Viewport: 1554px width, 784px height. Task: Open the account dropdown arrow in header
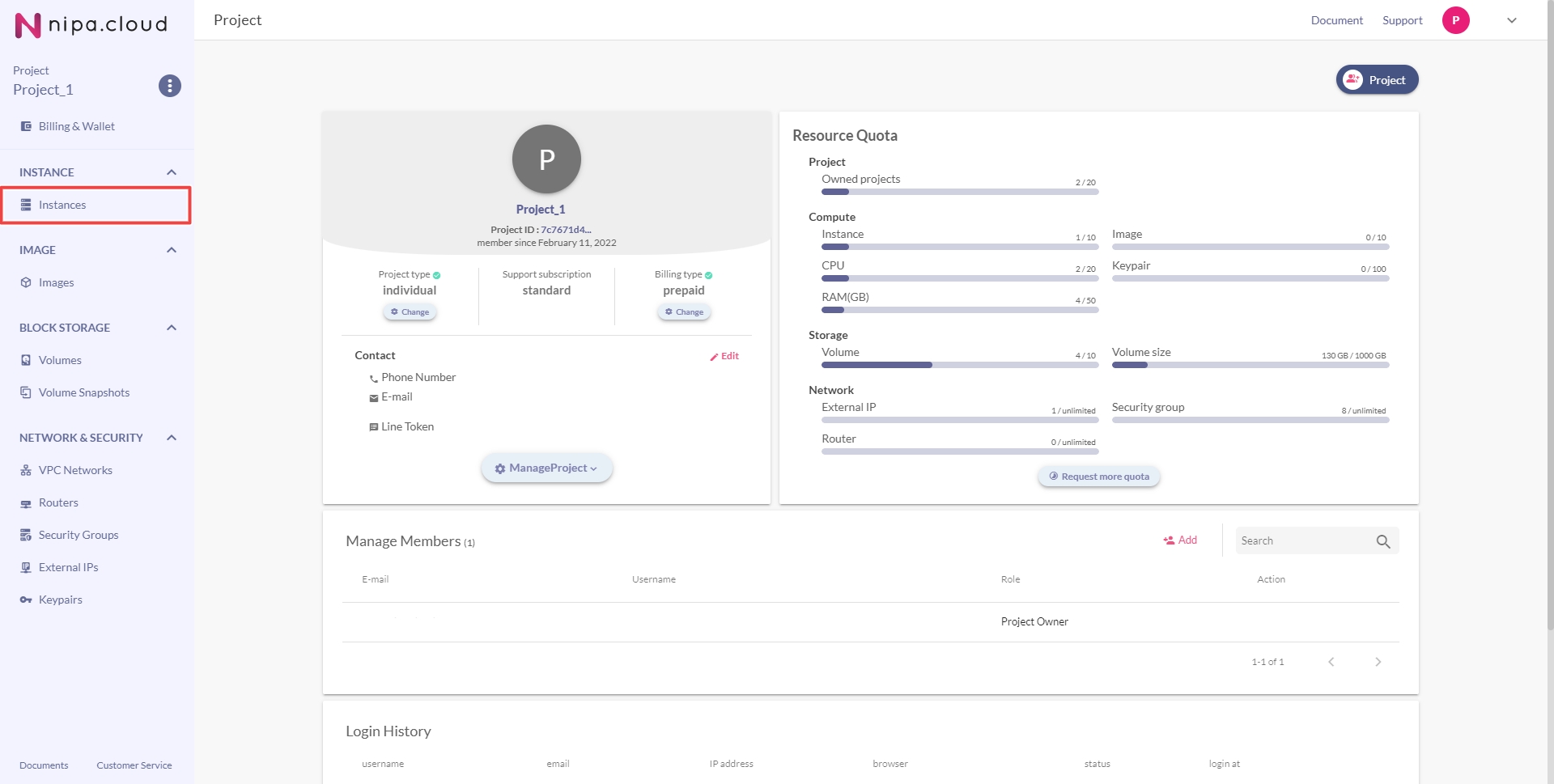[1511, 20]
